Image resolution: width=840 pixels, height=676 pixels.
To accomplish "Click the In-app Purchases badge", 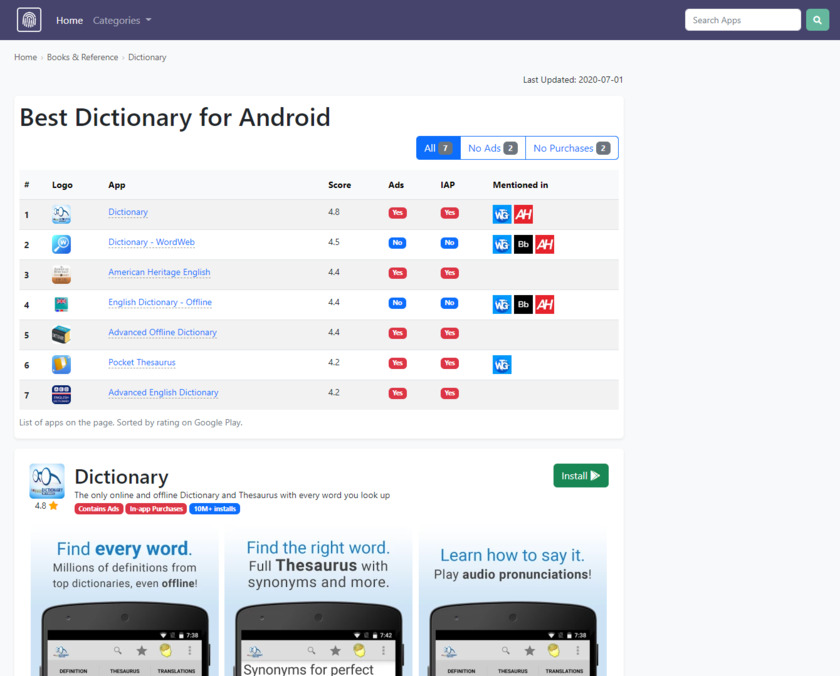I will (156, 509).
